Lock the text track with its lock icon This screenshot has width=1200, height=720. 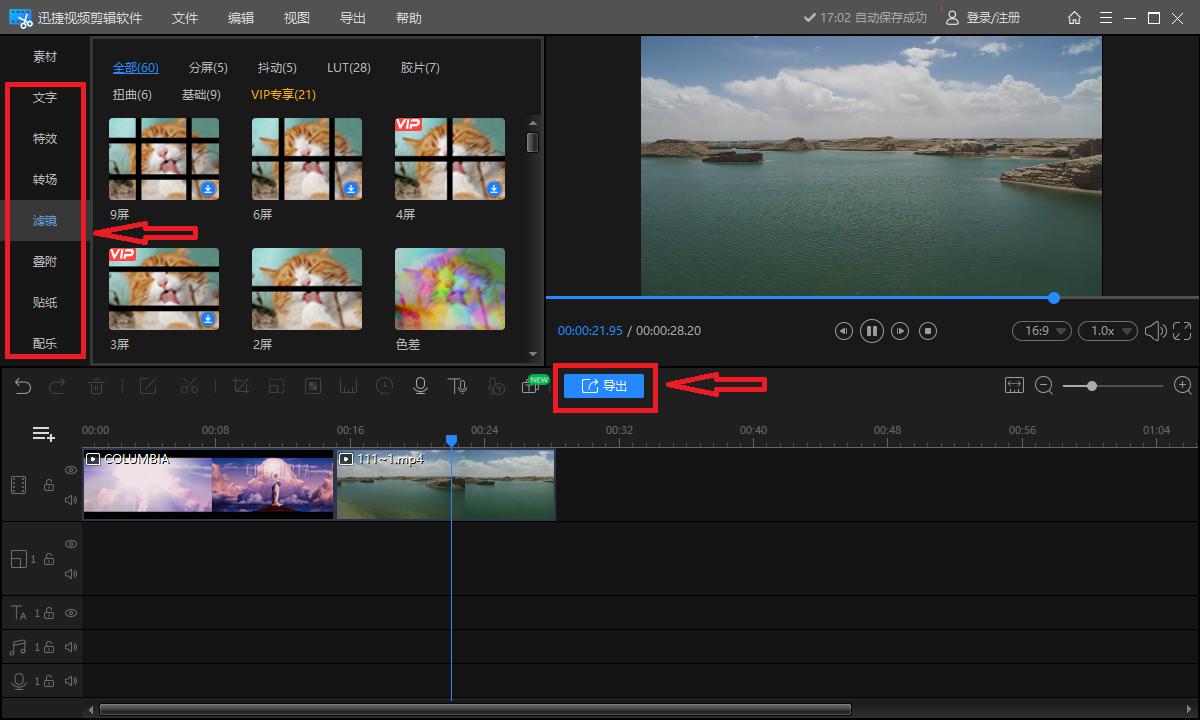coord(48,613)
